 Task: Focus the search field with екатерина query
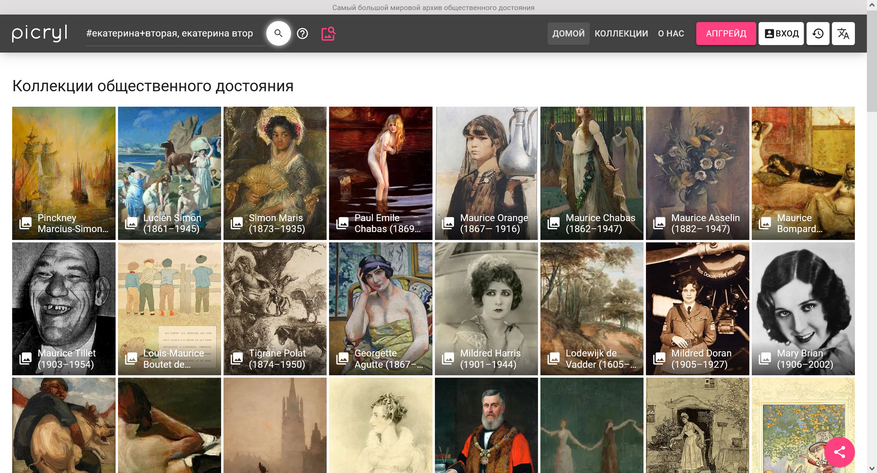175,34
